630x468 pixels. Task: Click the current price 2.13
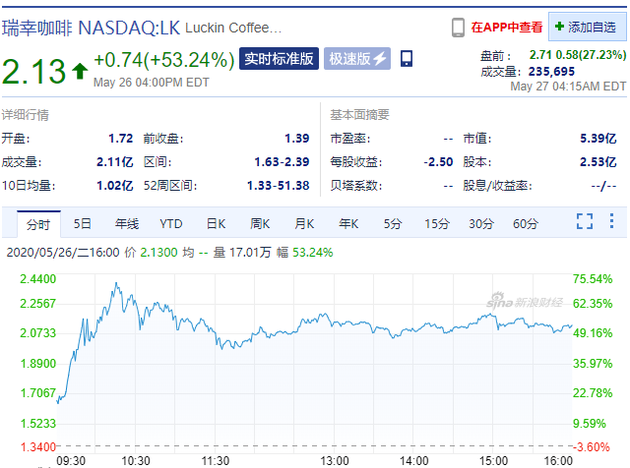click(x=34, y=72)
